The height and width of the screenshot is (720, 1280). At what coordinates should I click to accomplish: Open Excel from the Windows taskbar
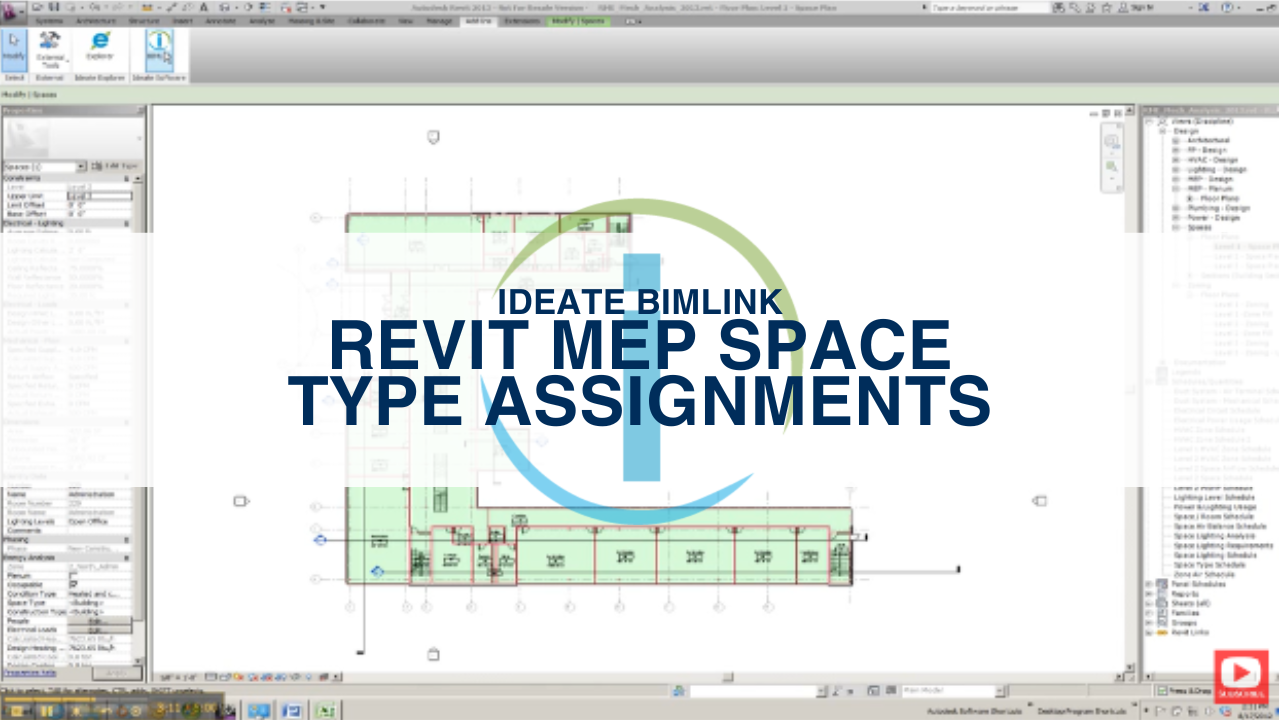(x=323, y=710)
